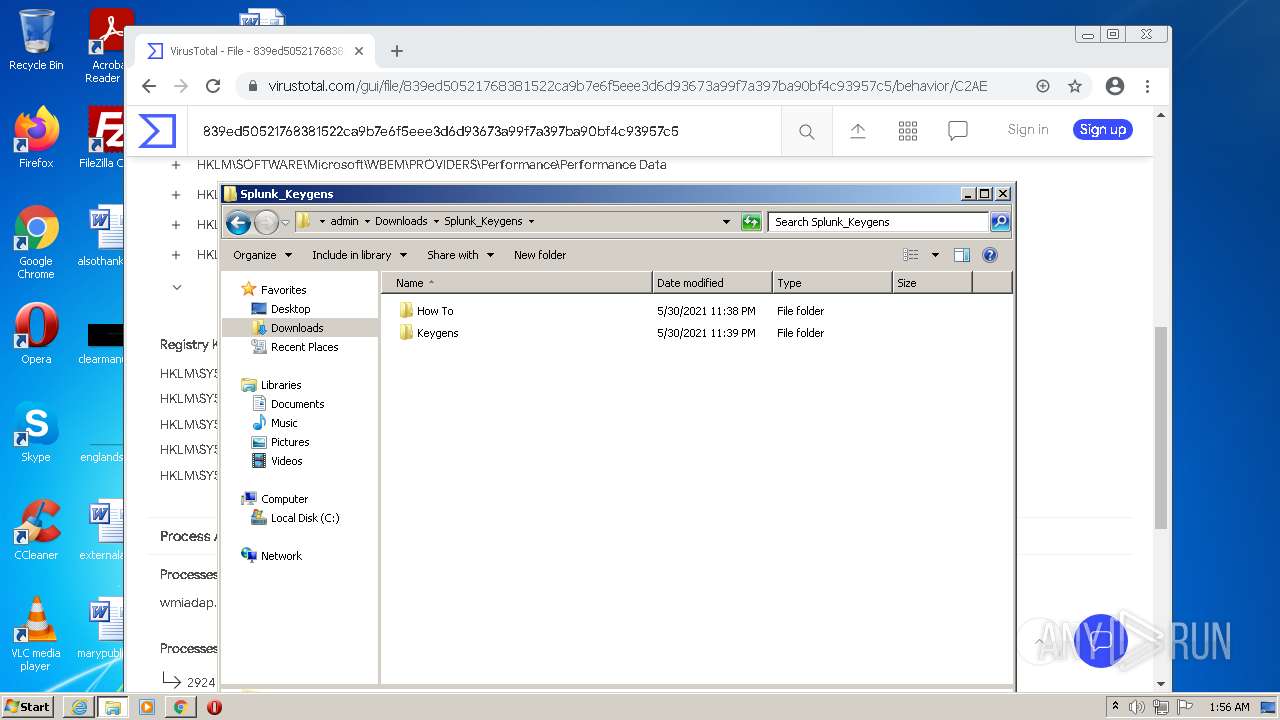Expand recent pages dropdown beside Forward
Viewport: 1280px width, 720px height.
[x=285, y=222]
